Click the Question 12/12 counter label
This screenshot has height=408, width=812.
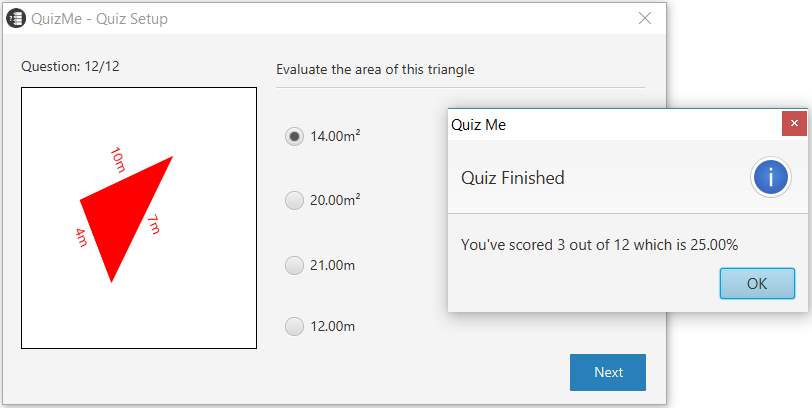point(70,66)
